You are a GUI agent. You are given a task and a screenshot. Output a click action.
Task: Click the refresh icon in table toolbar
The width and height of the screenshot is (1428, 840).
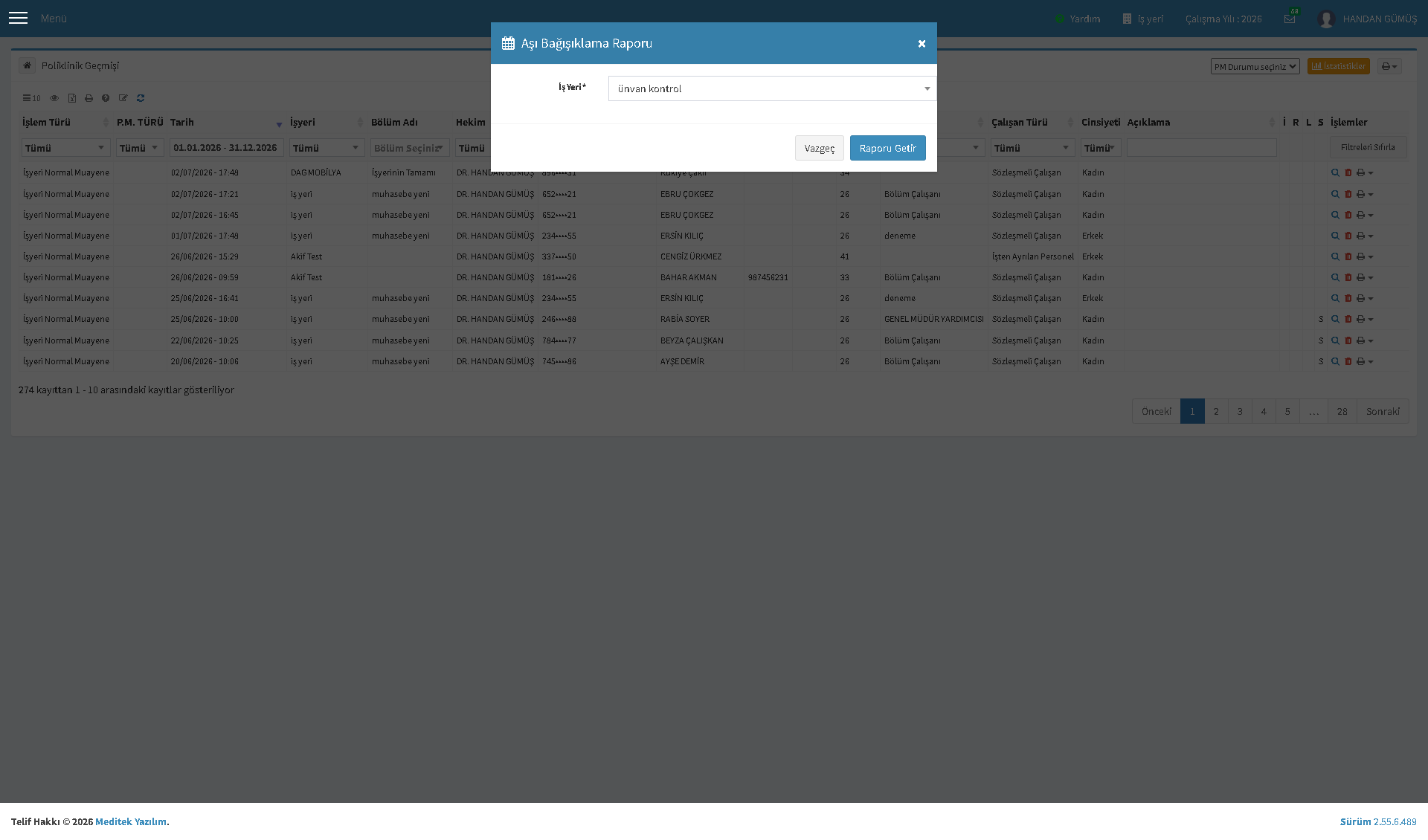141,98
